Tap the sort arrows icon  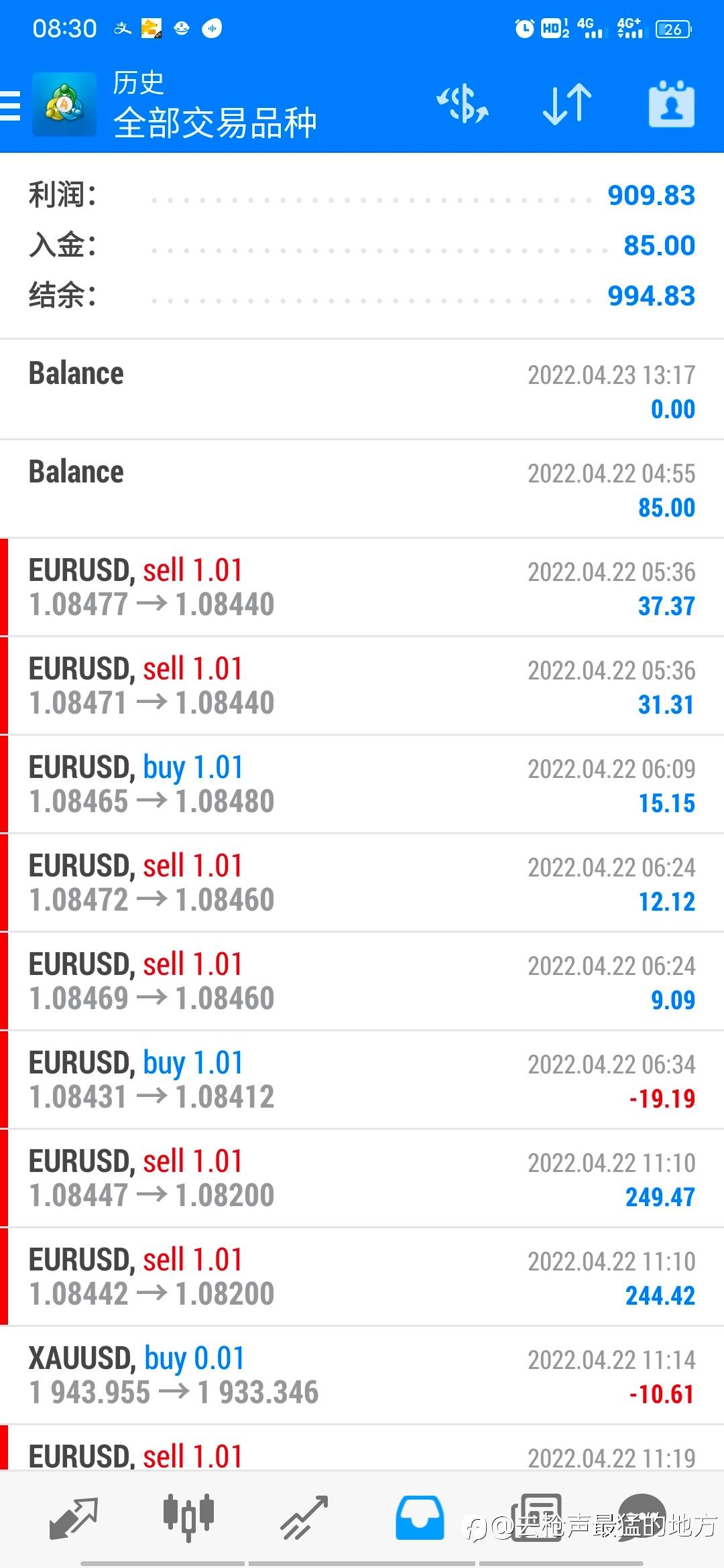coord(566,105)
